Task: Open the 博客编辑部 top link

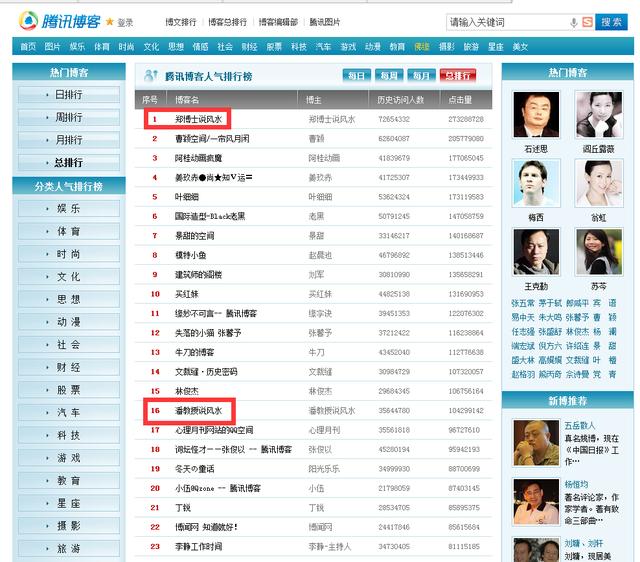Action: (278, 22)
